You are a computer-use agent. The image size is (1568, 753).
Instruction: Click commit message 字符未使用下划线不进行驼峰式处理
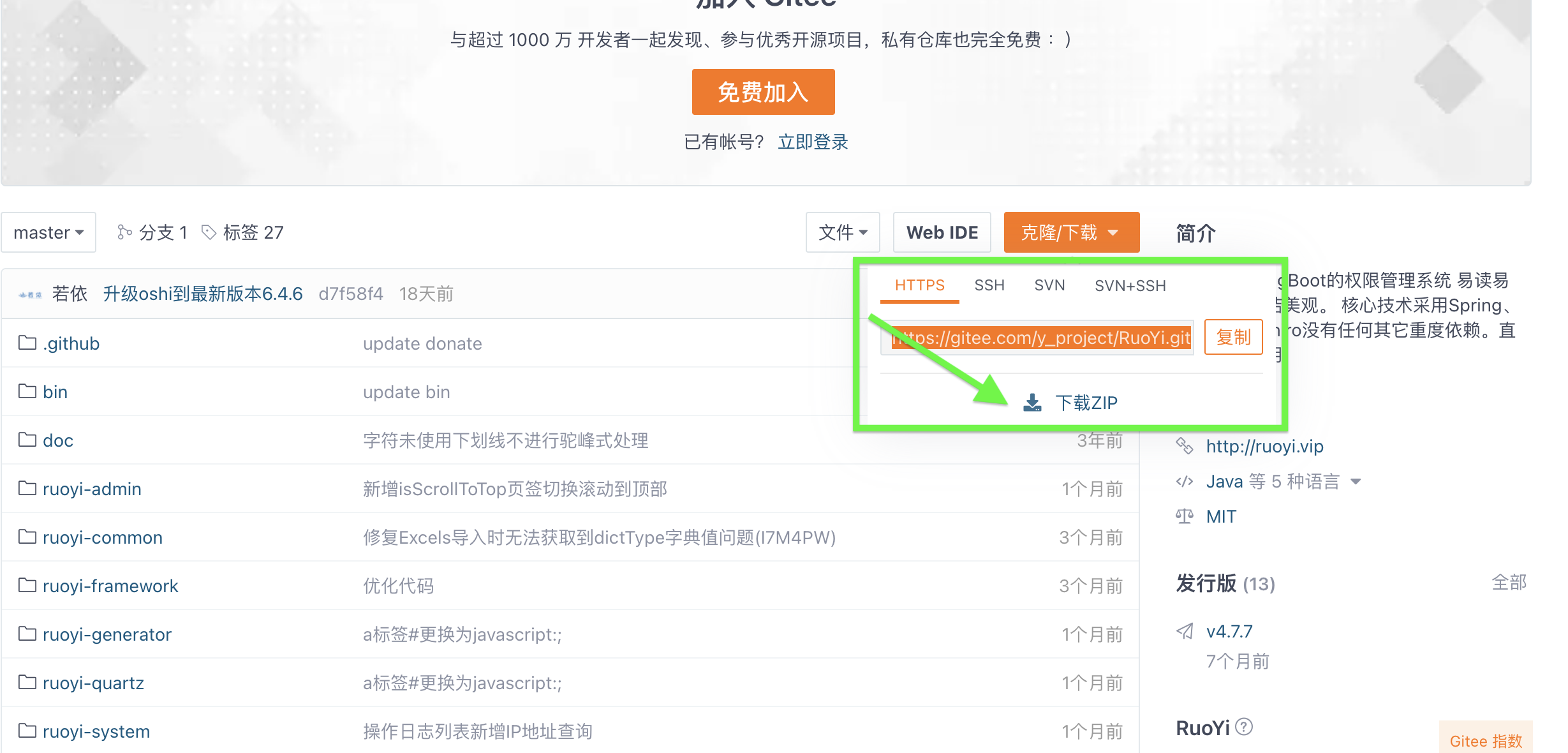[x=505, y=440]
